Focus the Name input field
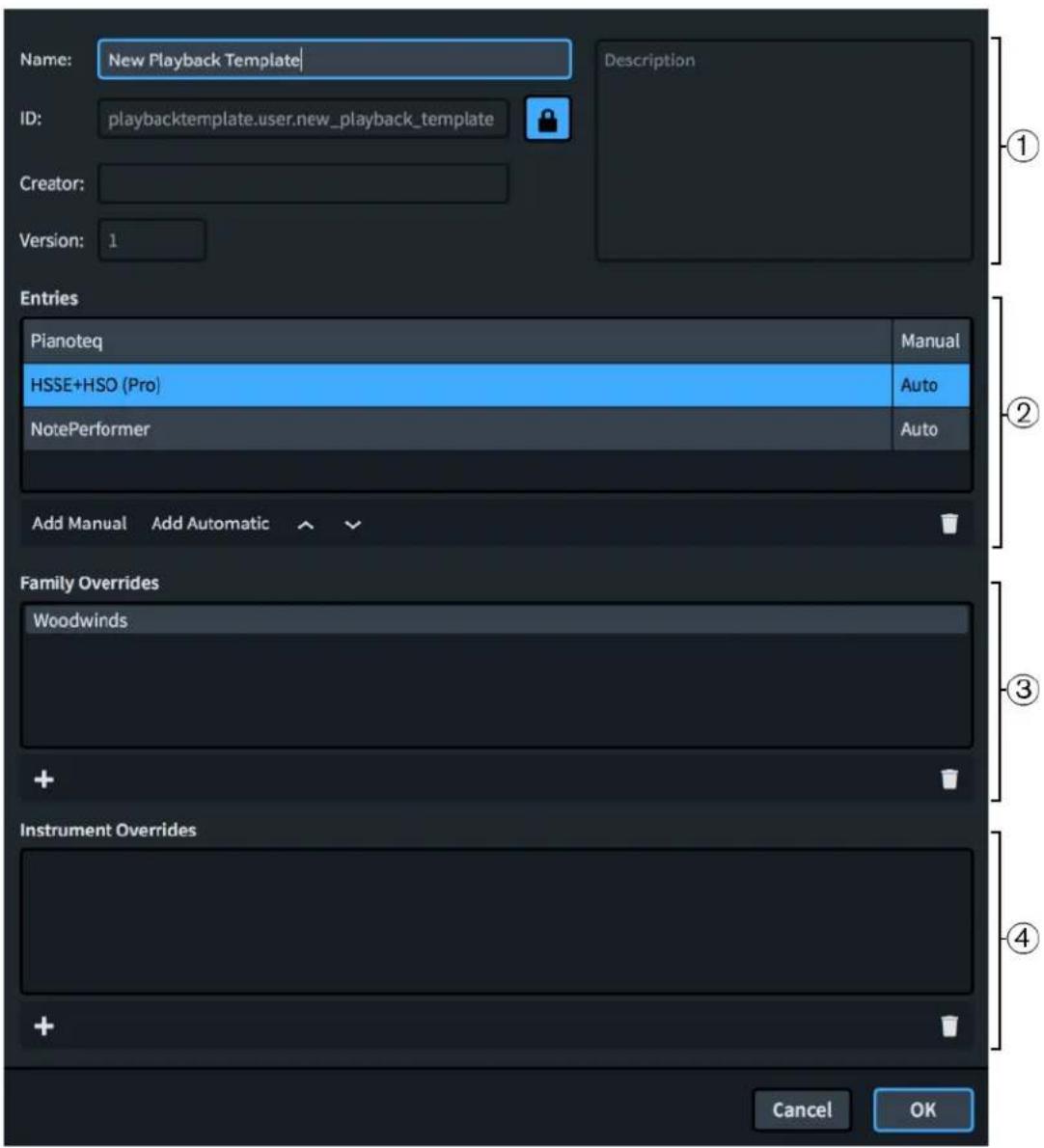The height and width of the screenshot is (1148, 1044). (335, 59)
